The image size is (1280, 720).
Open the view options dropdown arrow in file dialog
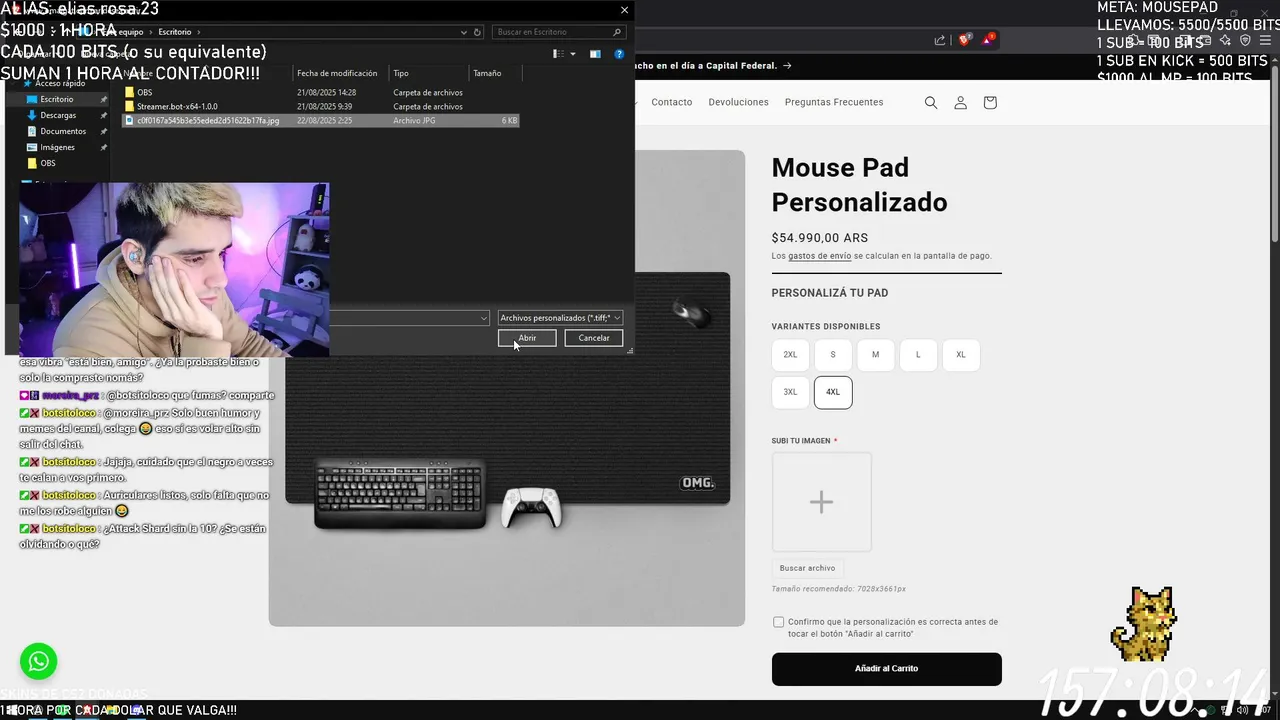tap(573, 54)
